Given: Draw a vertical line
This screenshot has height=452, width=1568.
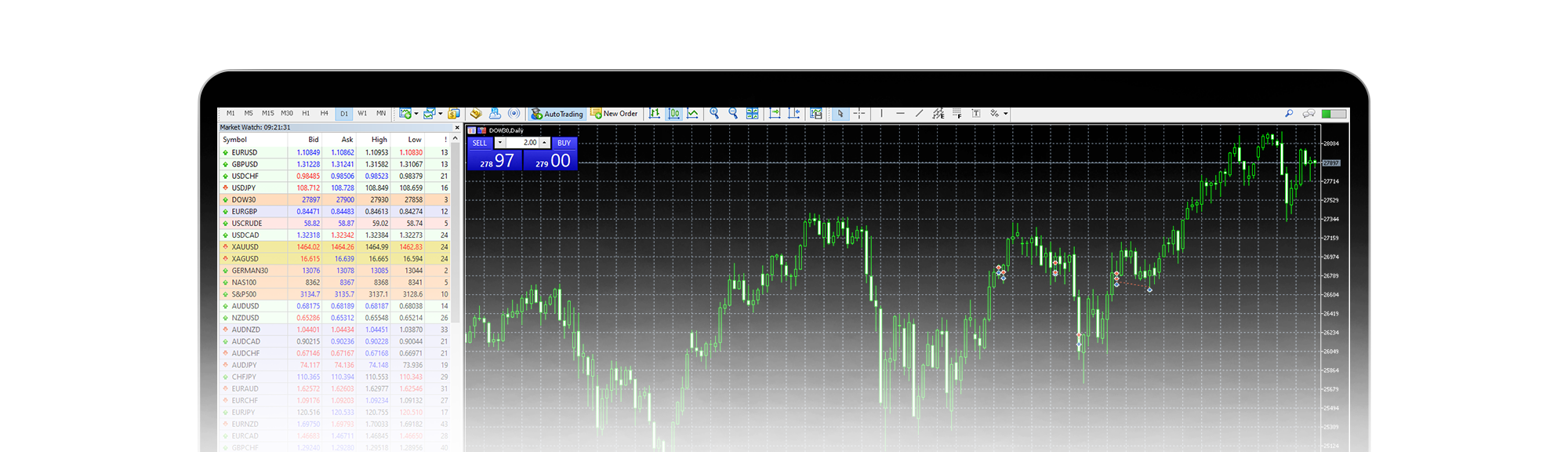Looking at the screenshot, I should 881,114.
